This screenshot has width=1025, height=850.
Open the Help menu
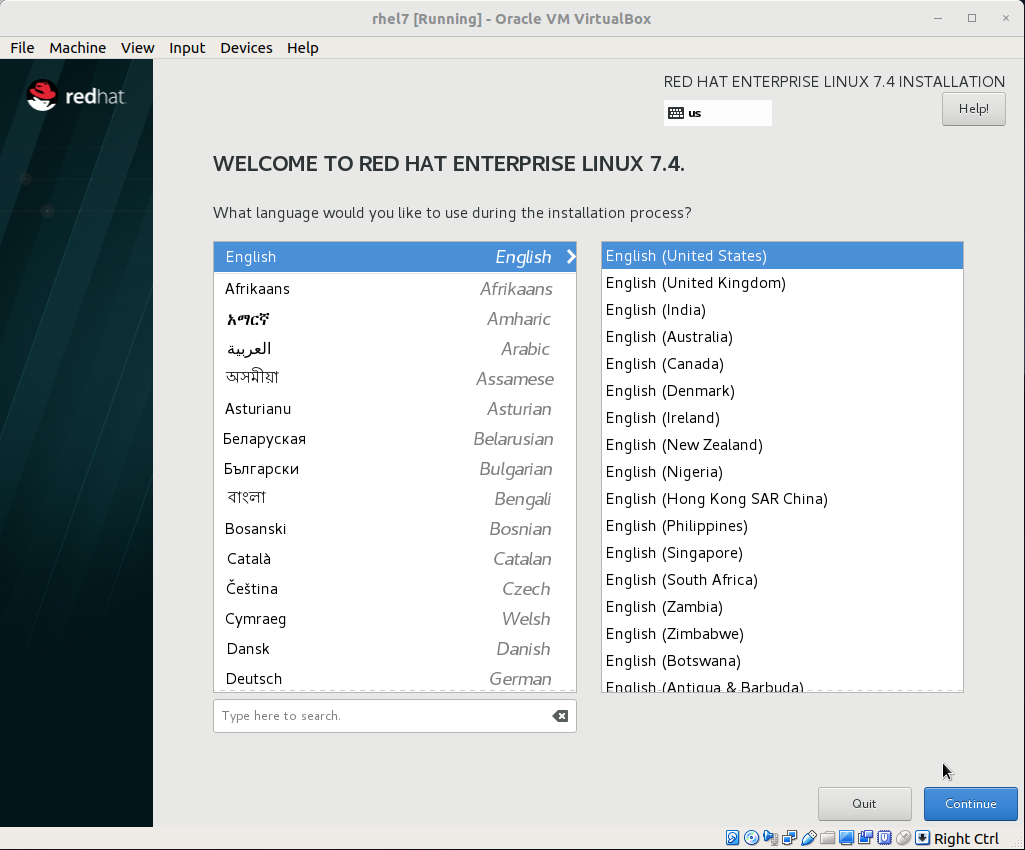click(303, 48)
